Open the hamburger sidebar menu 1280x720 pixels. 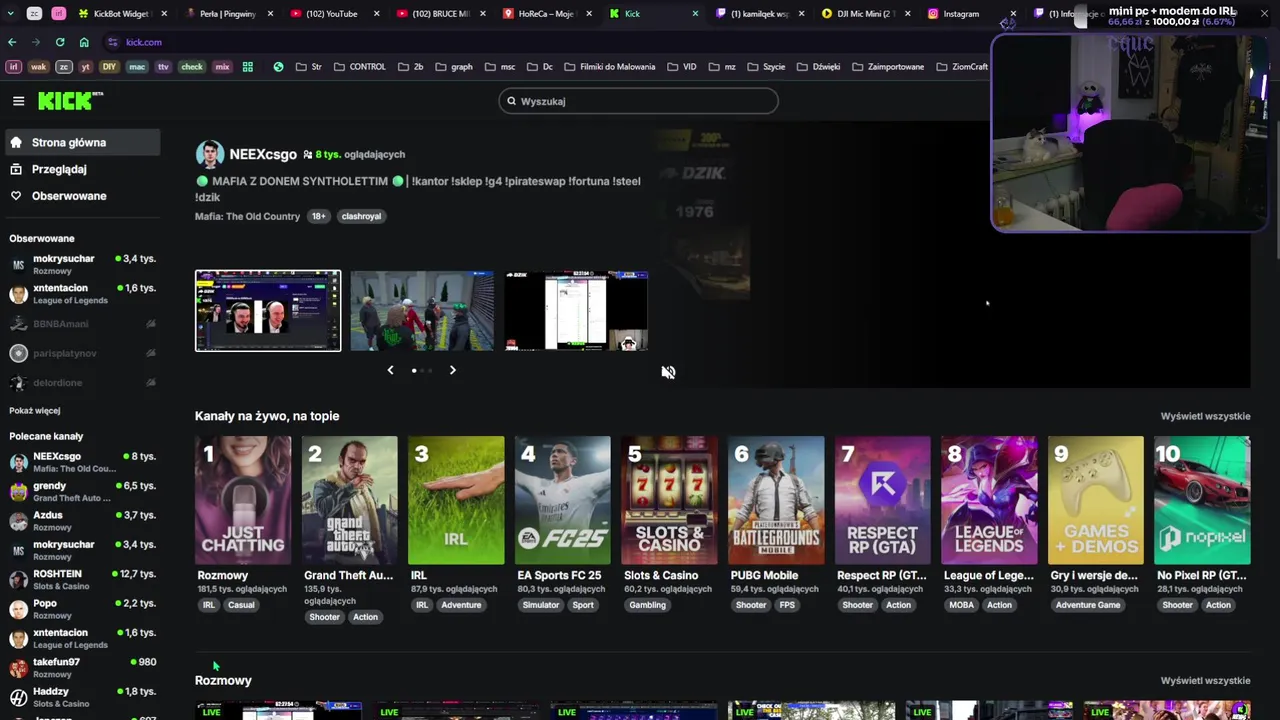[x=18, y=101]
